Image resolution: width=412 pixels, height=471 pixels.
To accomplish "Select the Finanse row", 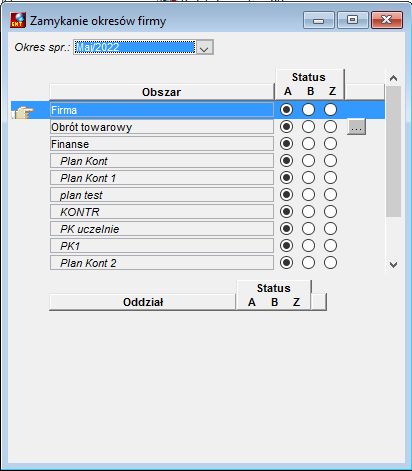I will coord(162,144).
